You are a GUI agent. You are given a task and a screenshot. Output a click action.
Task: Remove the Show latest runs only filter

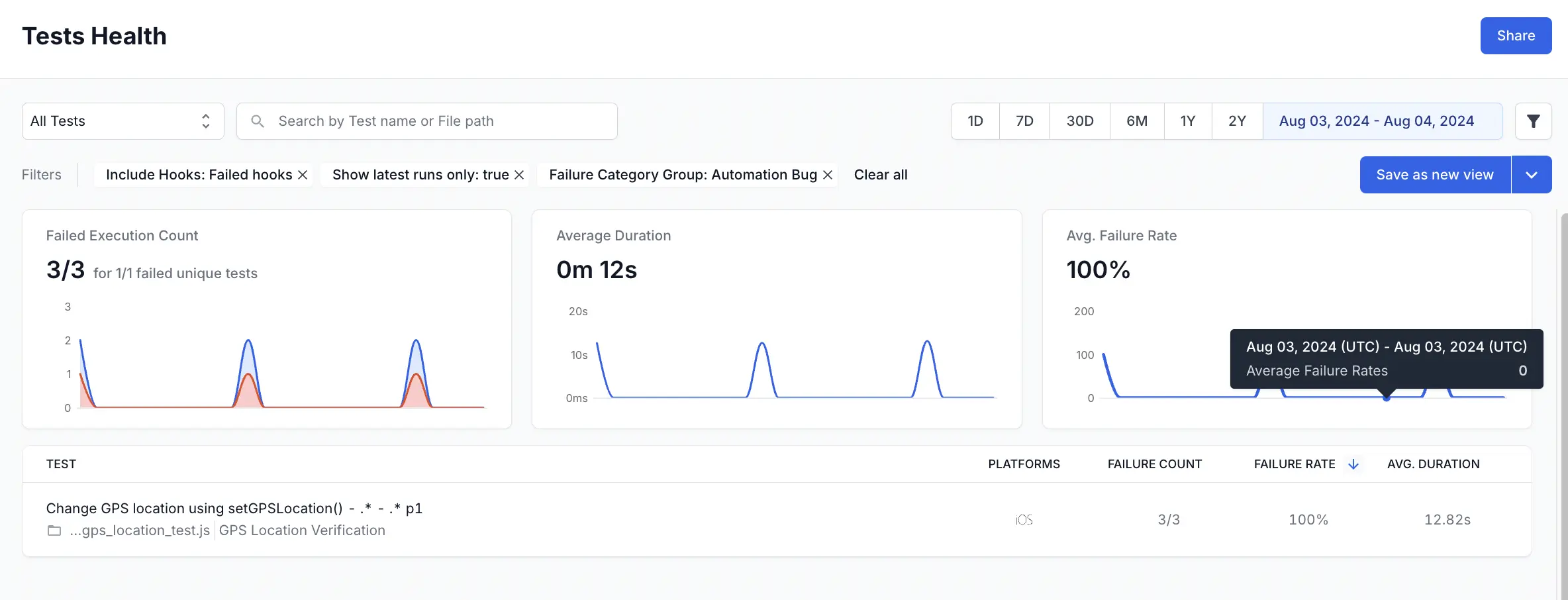coord(519,175)
